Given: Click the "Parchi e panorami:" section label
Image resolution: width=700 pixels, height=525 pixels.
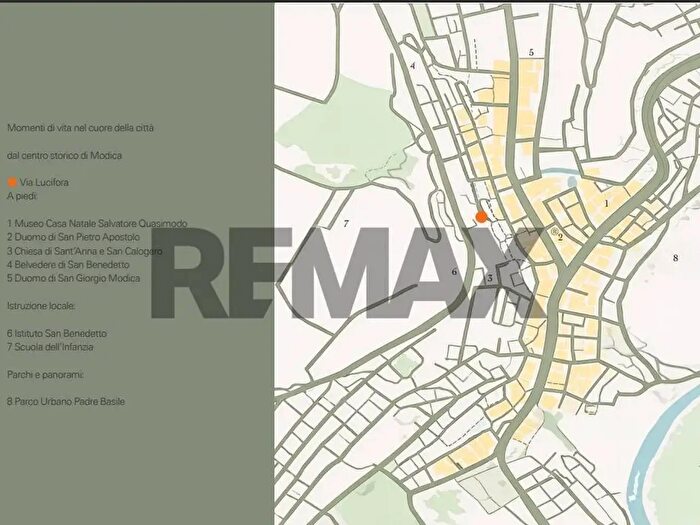Looking at the screenshot, I should point(45,375).
